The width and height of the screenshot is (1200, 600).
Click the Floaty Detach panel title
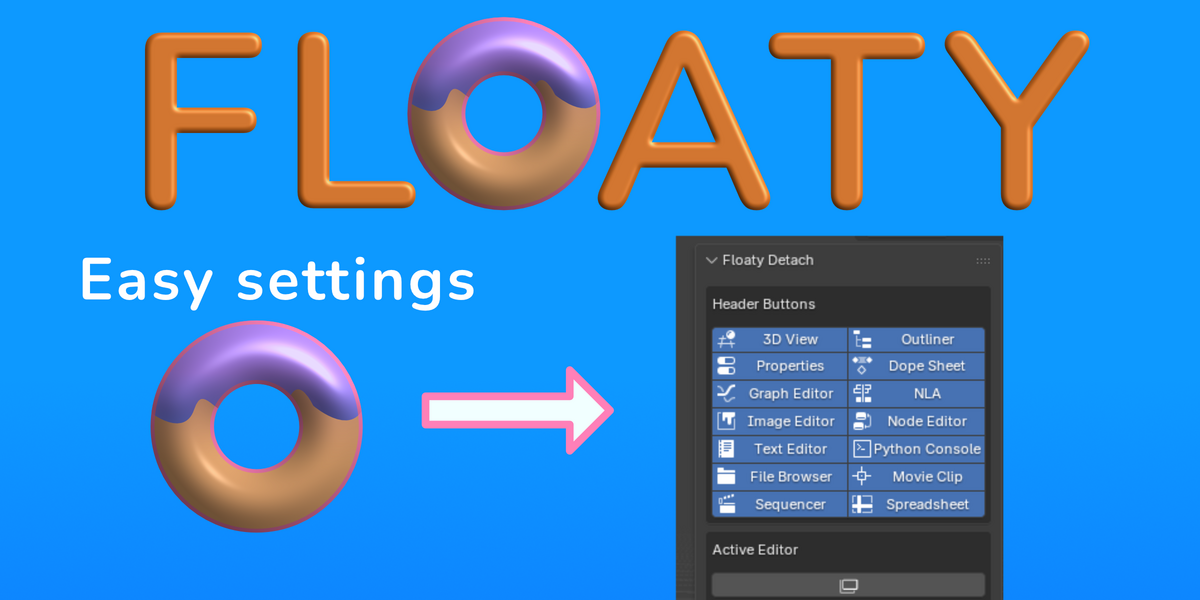pyautogui.click(x=768, y=260)
